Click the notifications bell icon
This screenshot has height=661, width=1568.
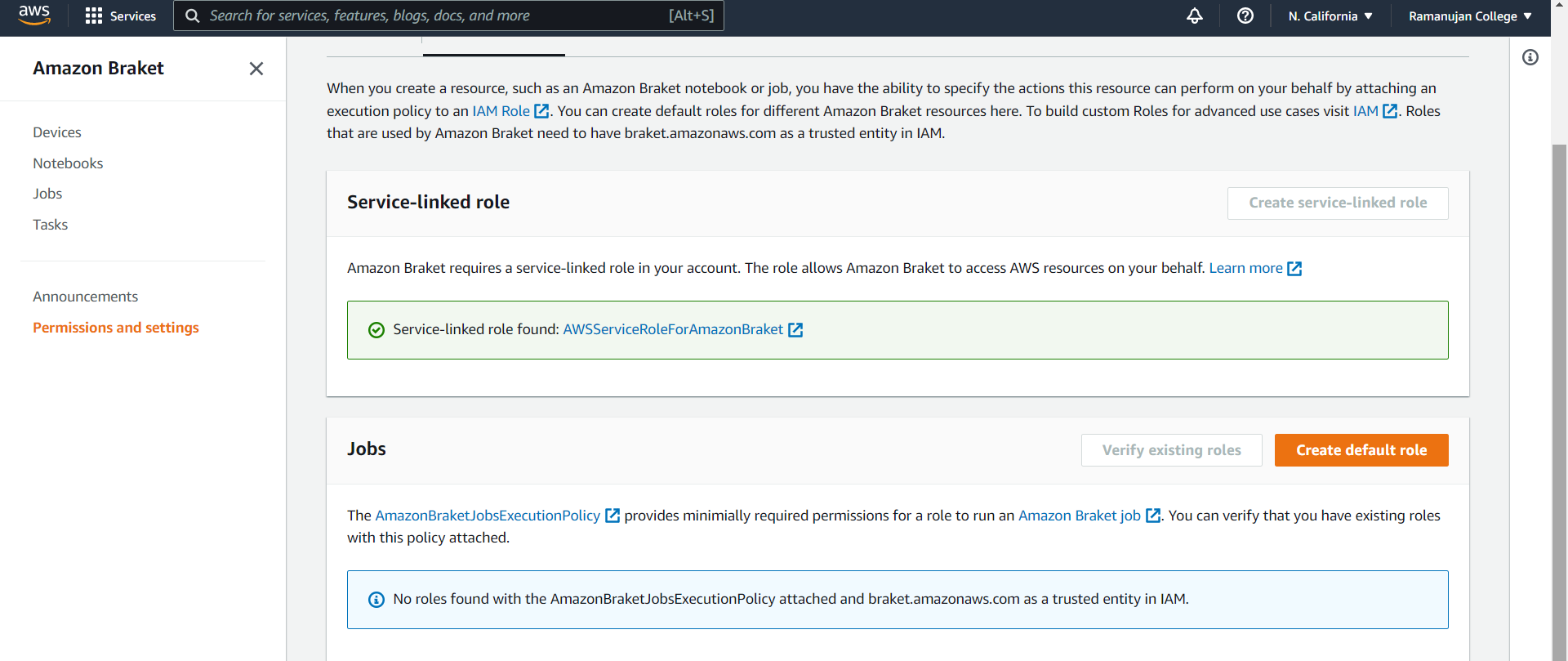[x=1194, y=16]
